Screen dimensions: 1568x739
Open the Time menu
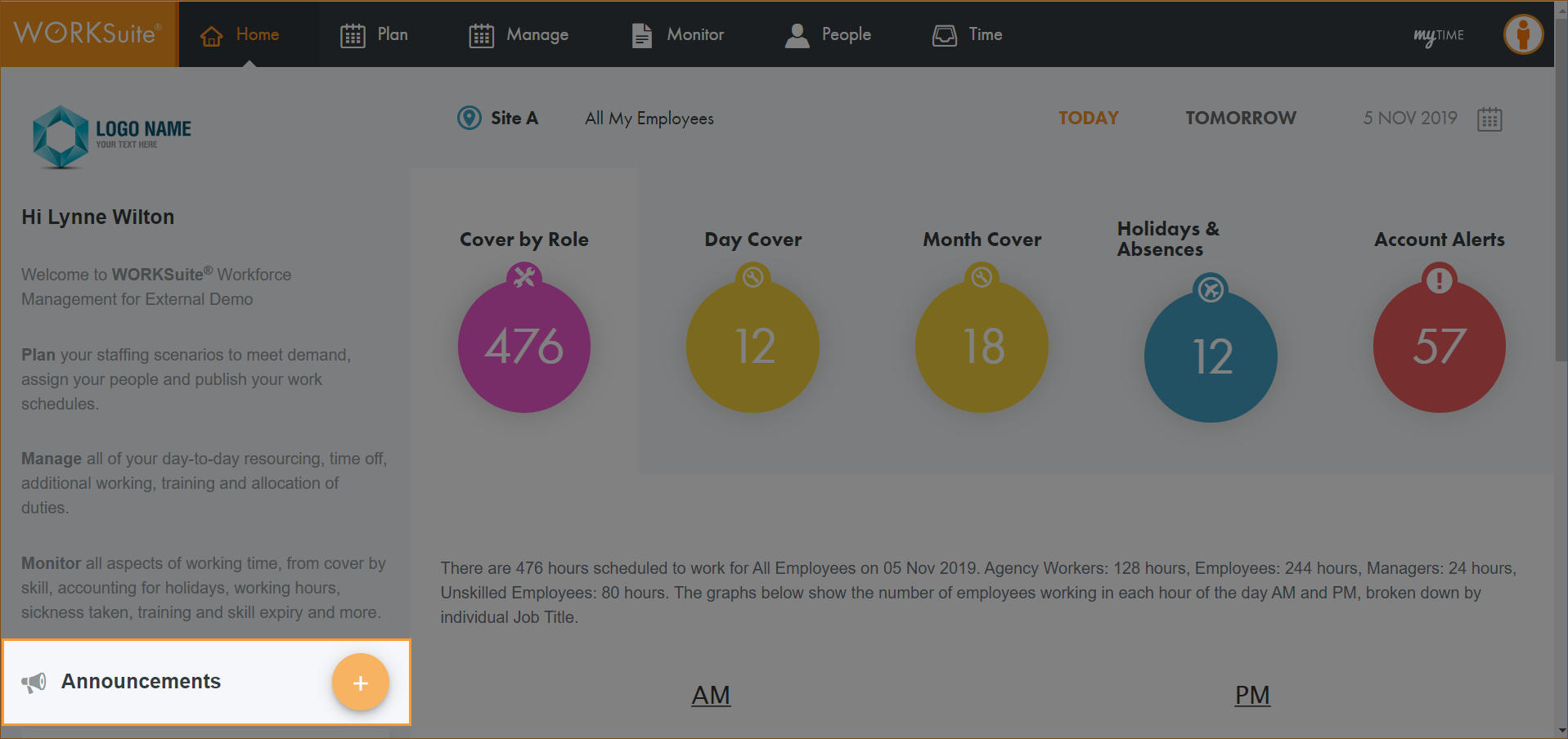point(968,34)
